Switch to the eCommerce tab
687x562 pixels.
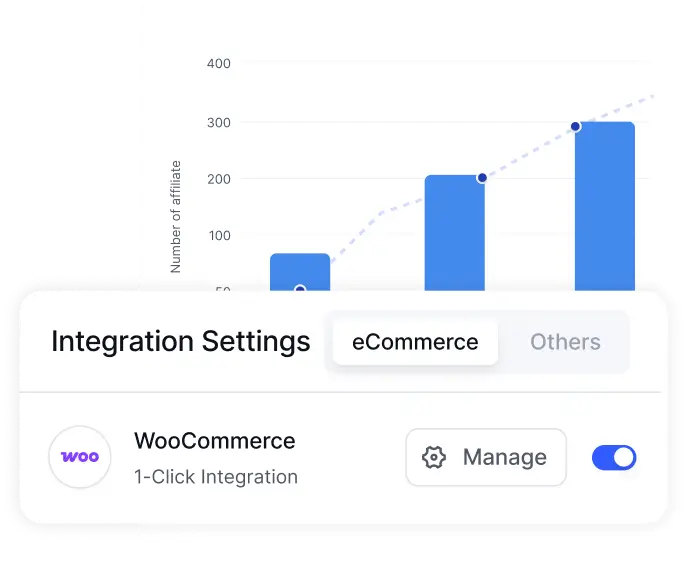[415, 342]
